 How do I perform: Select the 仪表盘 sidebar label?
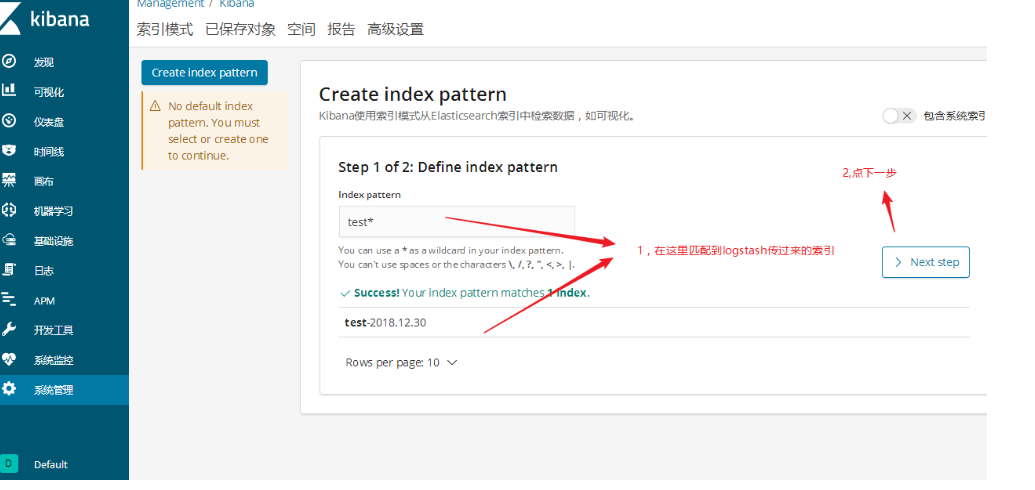point(49,122)
